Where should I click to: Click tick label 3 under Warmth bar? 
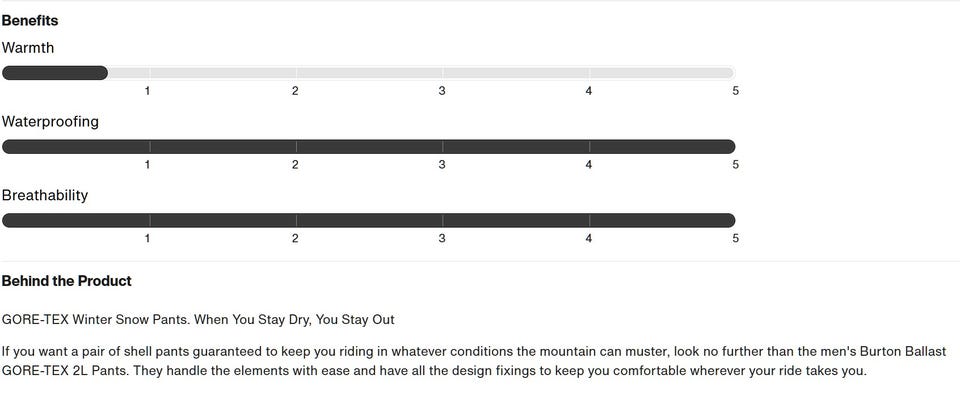(442, 91)
